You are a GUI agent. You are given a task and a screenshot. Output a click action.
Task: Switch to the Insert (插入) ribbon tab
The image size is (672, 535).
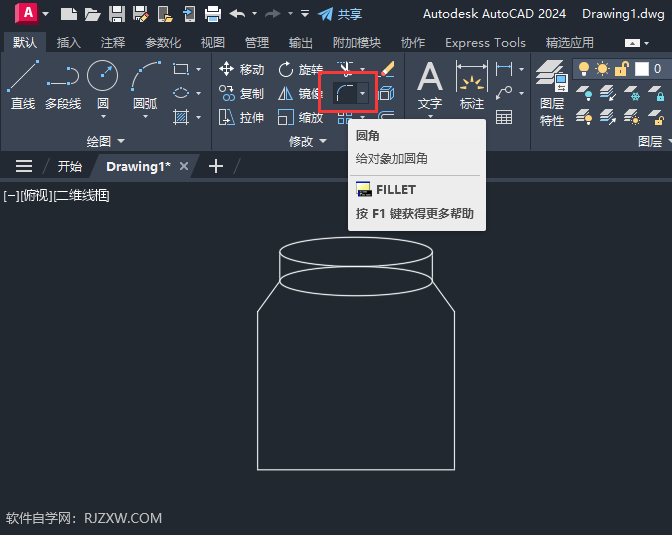tap(69, 42)
